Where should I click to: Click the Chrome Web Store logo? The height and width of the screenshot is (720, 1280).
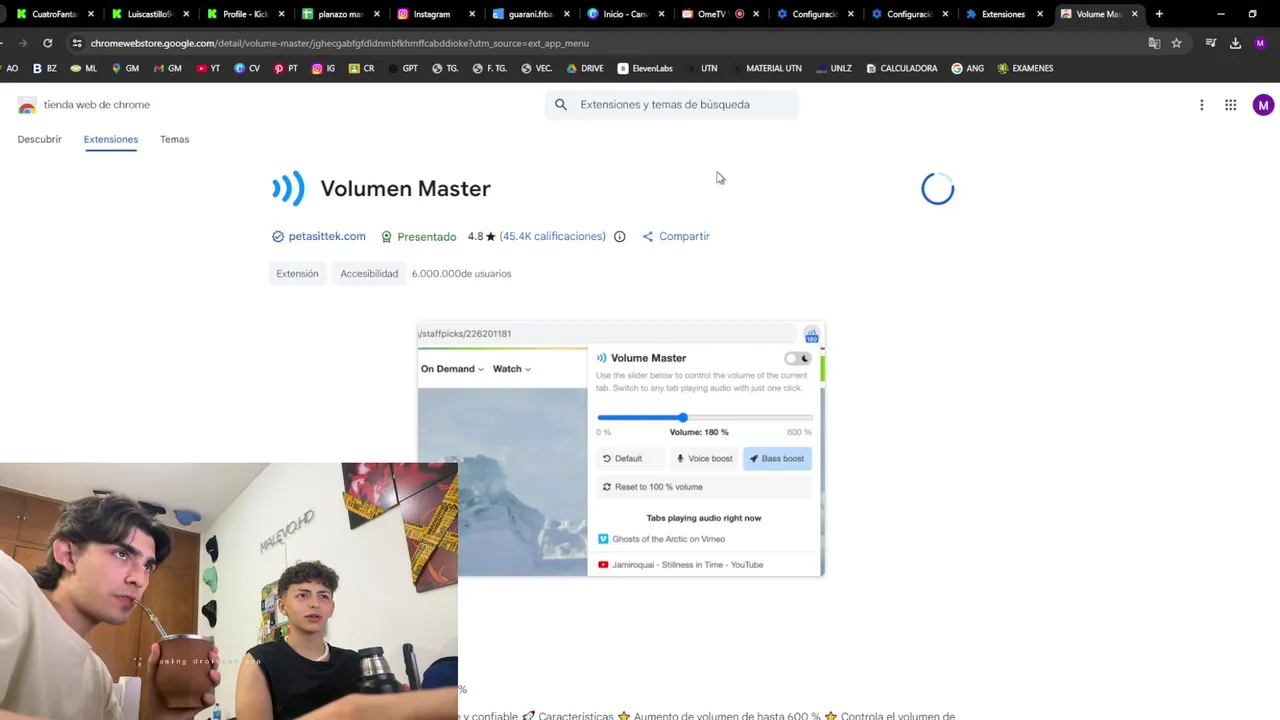(27, 105)
